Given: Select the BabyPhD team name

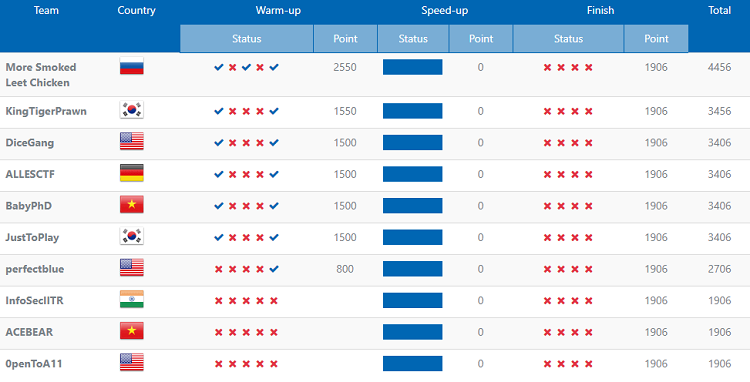Looking at the screenshot, I should point(29,206).
